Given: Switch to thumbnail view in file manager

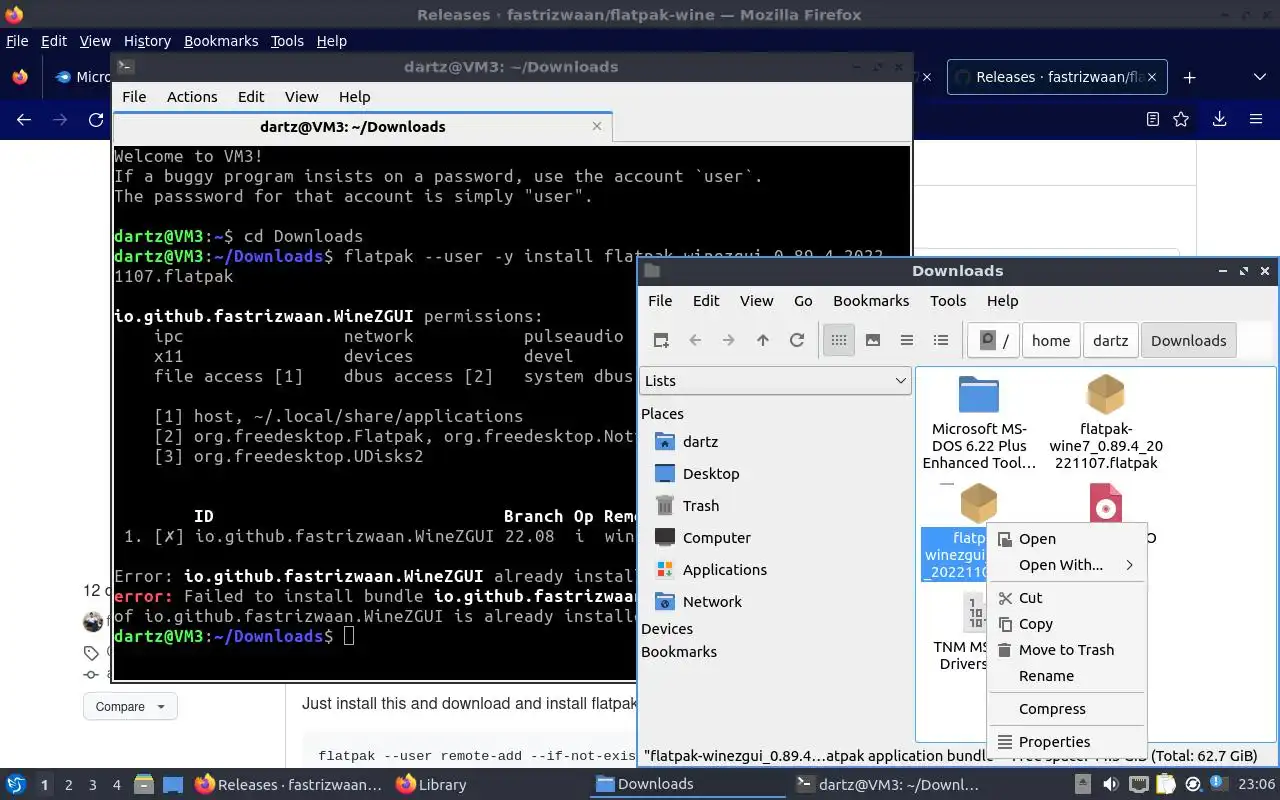Looking at the screenshot, I should [873, 340].
